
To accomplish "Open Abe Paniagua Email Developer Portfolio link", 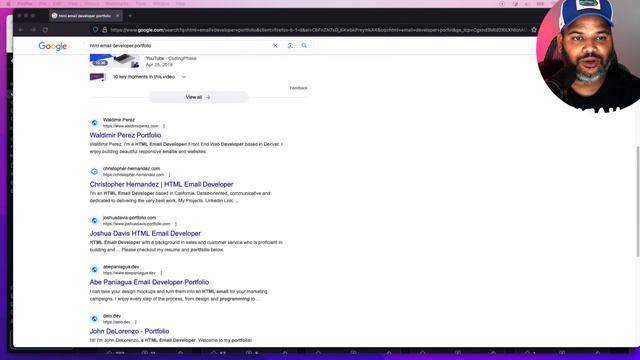I will tap(149, 282).
